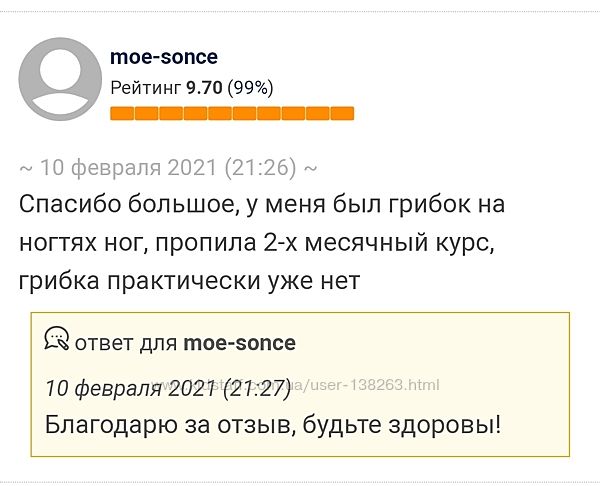Image resolution: width=600 pixels, height=486 pixels.
Task: Click the last segment of orange rating bar
Action: coord(342,113)
